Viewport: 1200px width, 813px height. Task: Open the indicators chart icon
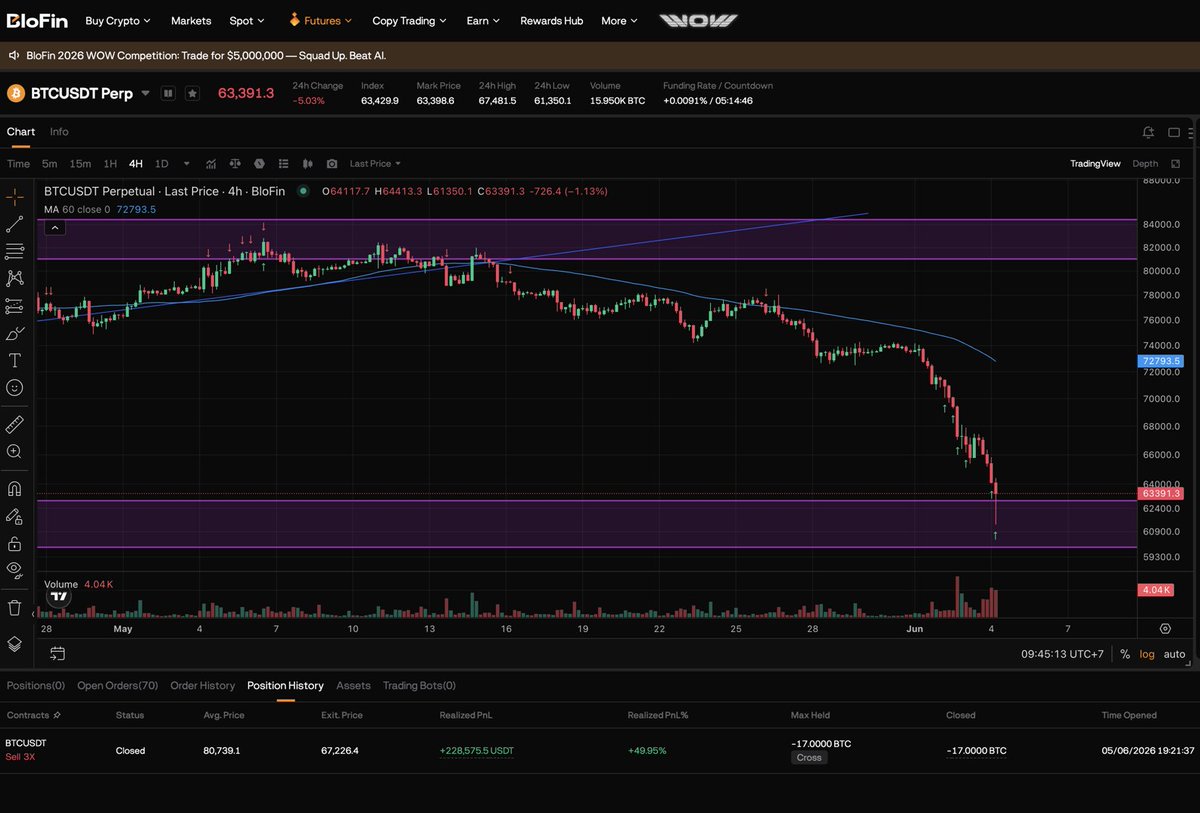pyautogui.click(x=211, y=164)
